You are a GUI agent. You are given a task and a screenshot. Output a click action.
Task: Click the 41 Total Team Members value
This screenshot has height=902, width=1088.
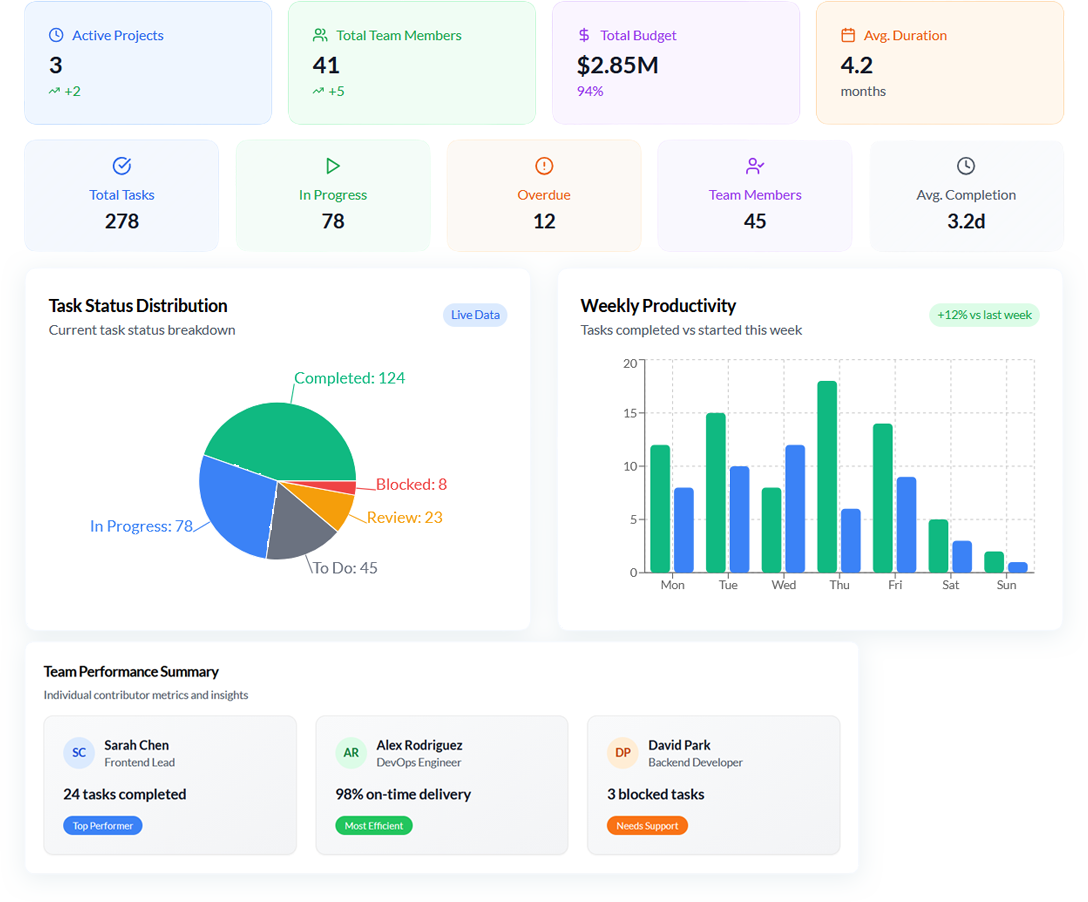coord(326,65)
